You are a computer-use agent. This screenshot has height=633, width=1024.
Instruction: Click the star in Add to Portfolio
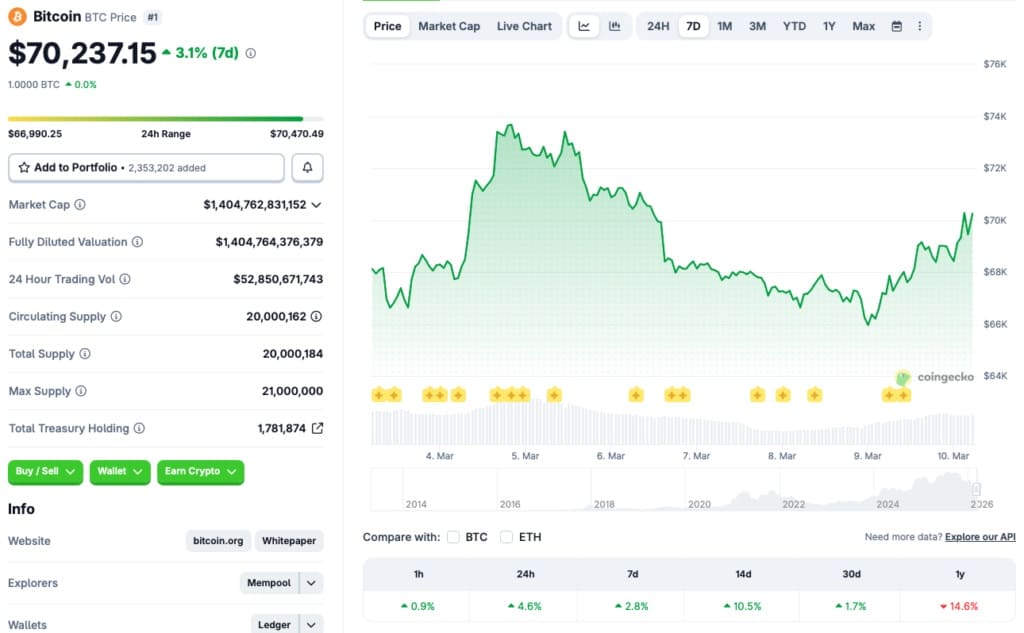pos(22,167)
